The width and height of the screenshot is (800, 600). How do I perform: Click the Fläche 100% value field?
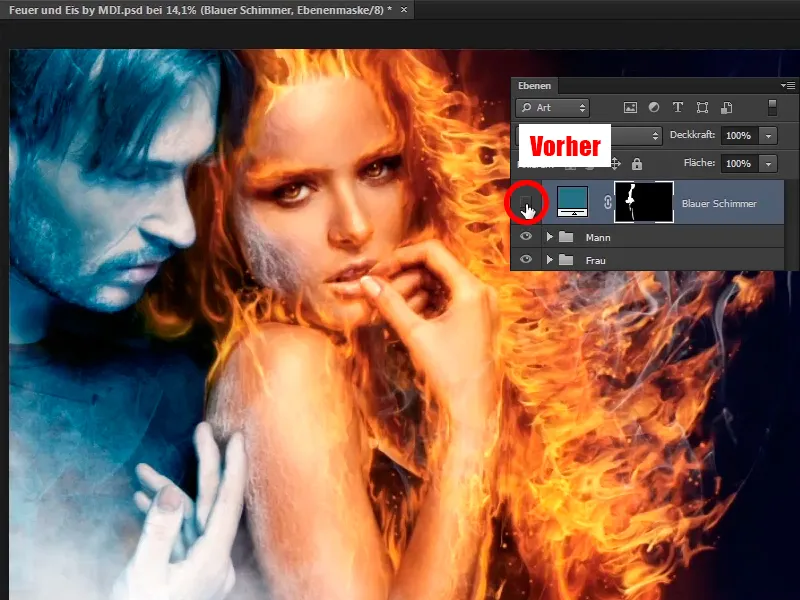tap(739, 164)
